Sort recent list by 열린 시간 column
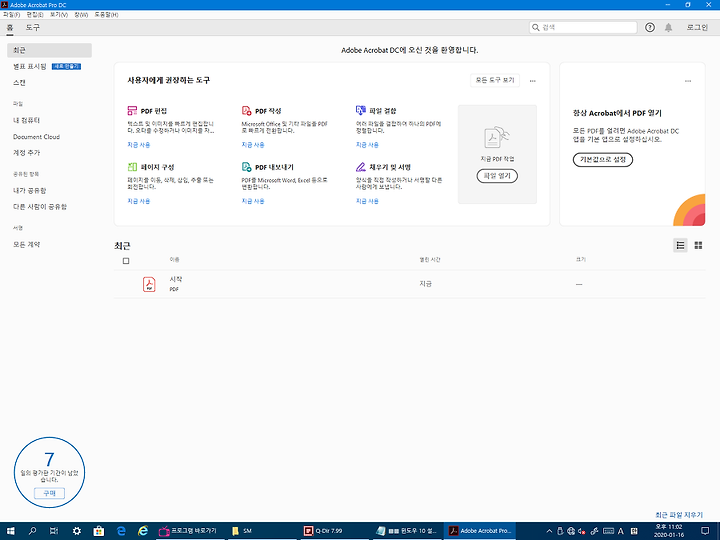Viewport: 720px width, 540px height. [x=430, y=260]
